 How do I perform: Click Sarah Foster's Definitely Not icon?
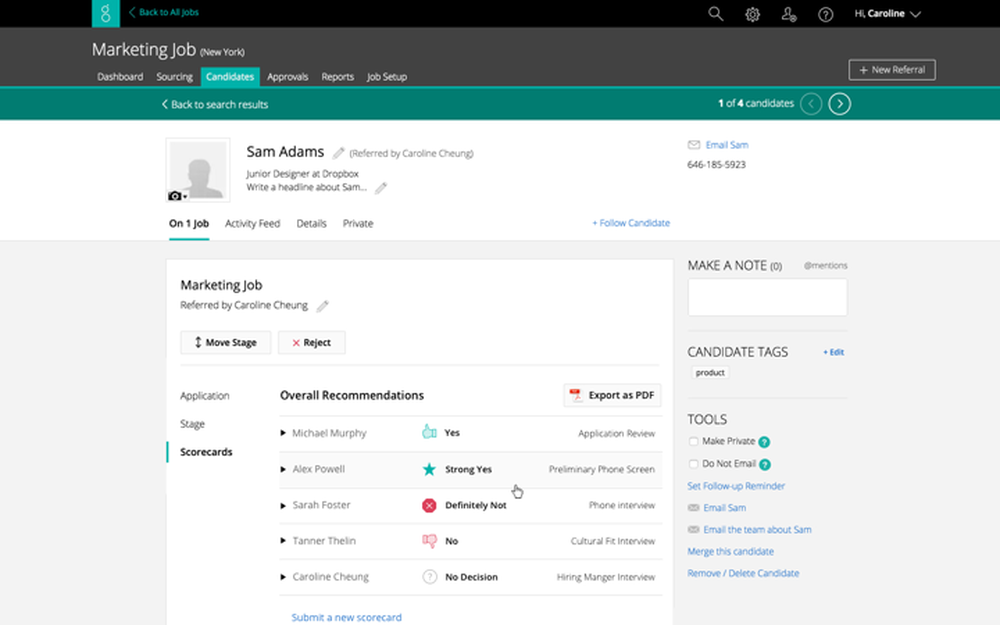[x=429, y=505]
